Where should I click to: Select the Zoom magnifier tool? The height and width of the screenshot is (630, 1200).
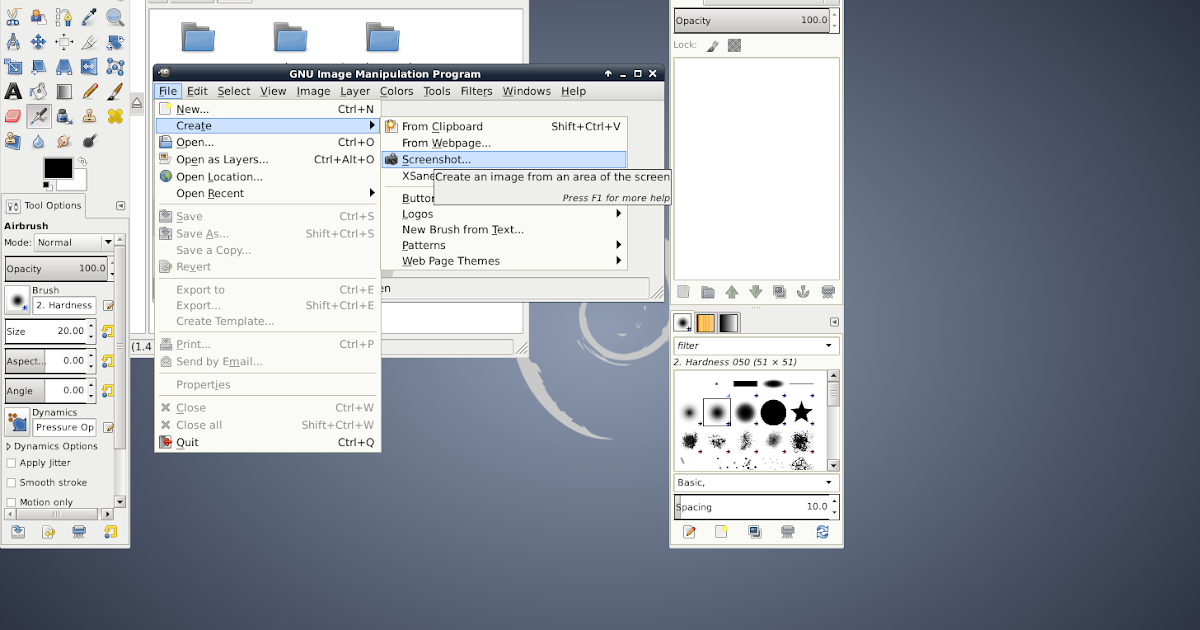click(115, 16)
